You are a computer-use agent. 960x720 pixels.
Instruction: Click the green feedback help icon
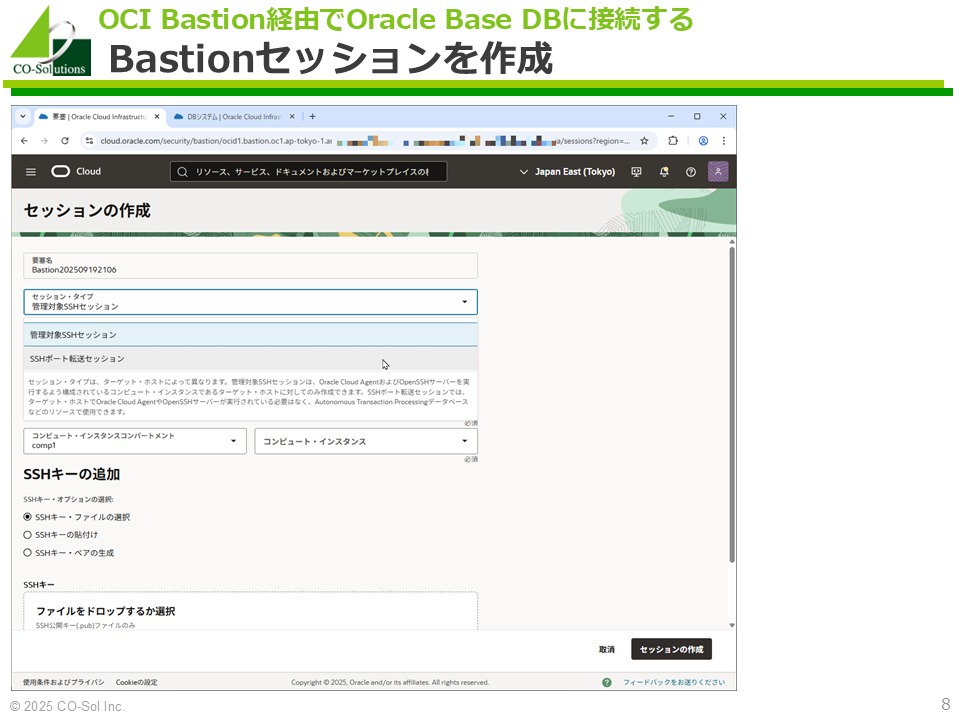point(607,682)
